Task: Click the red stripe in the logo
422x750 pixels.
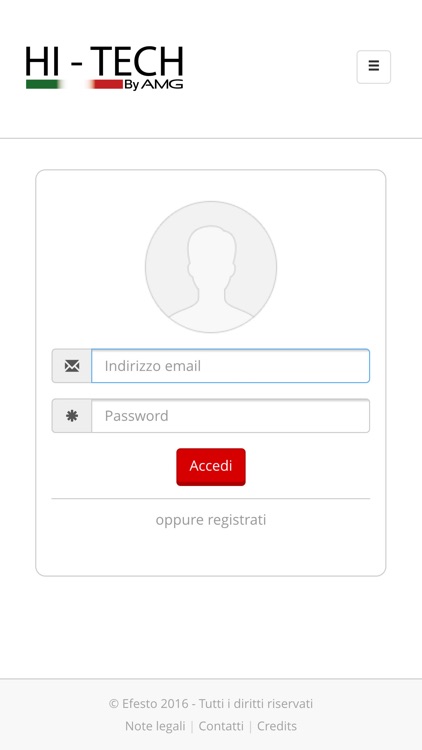Action: coord(106,84)
